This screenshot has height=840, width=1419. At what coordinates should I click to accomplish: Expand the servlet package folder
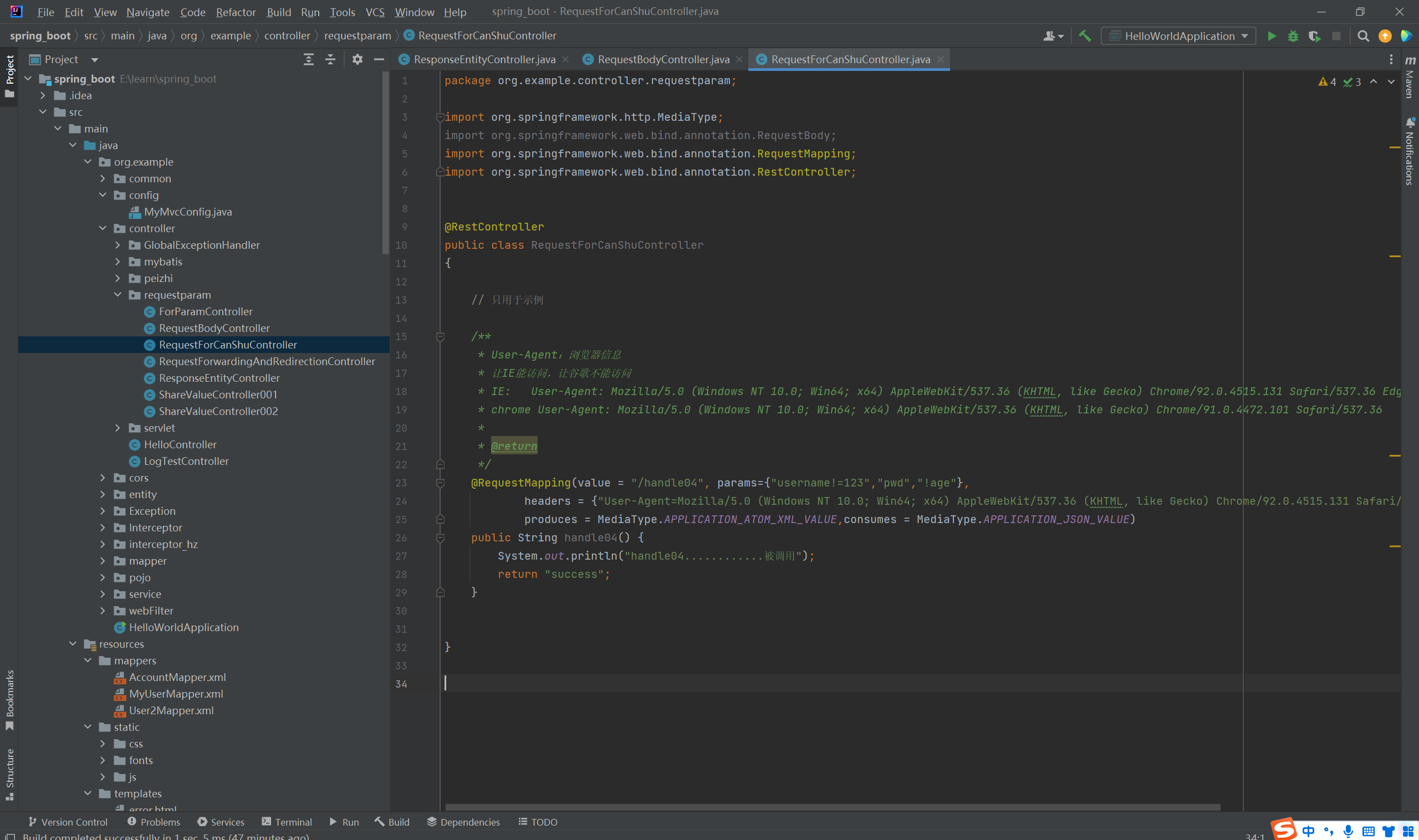coord(118,428)
